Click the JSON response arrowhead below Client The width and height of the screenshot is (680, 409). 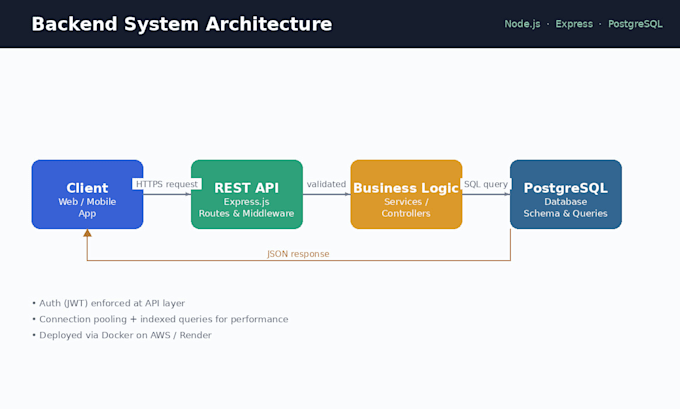[x=87, y=233]
